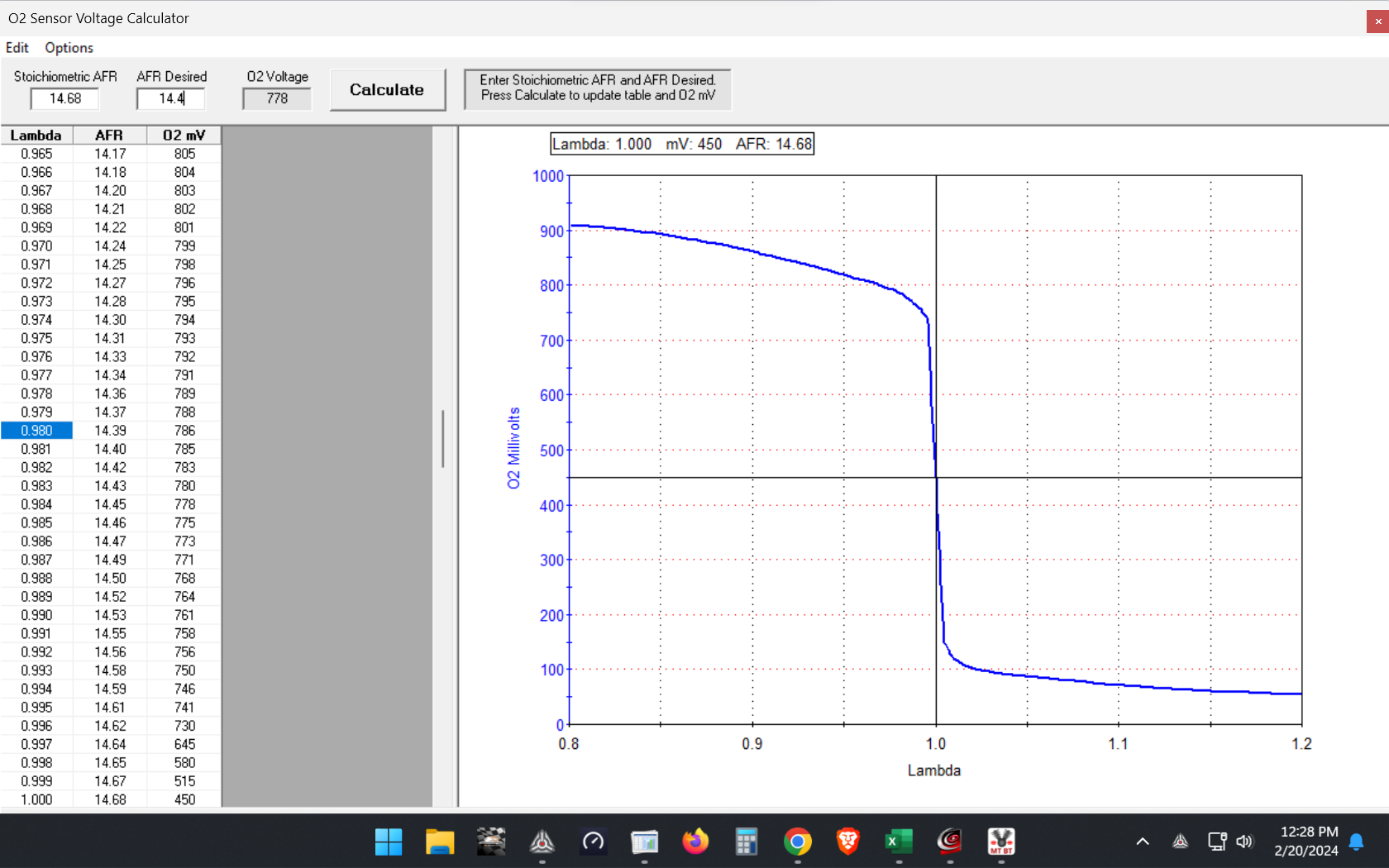
Task: Launch Firefox from the taskbar
Action: pos(695,842)
